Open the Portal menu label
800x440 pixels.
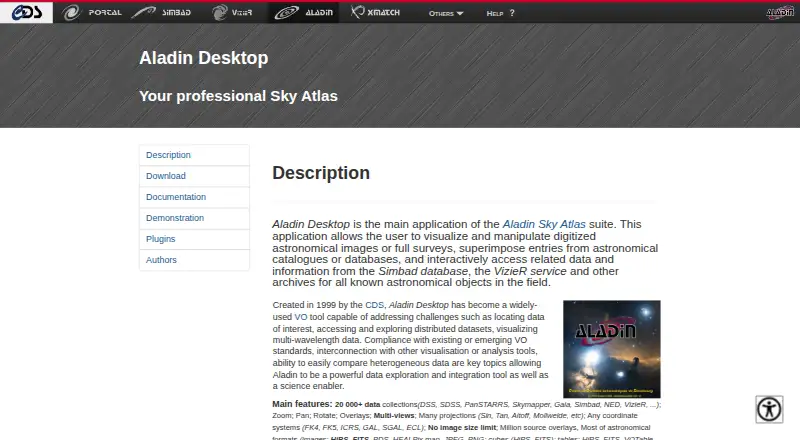[x=105, y=12]
